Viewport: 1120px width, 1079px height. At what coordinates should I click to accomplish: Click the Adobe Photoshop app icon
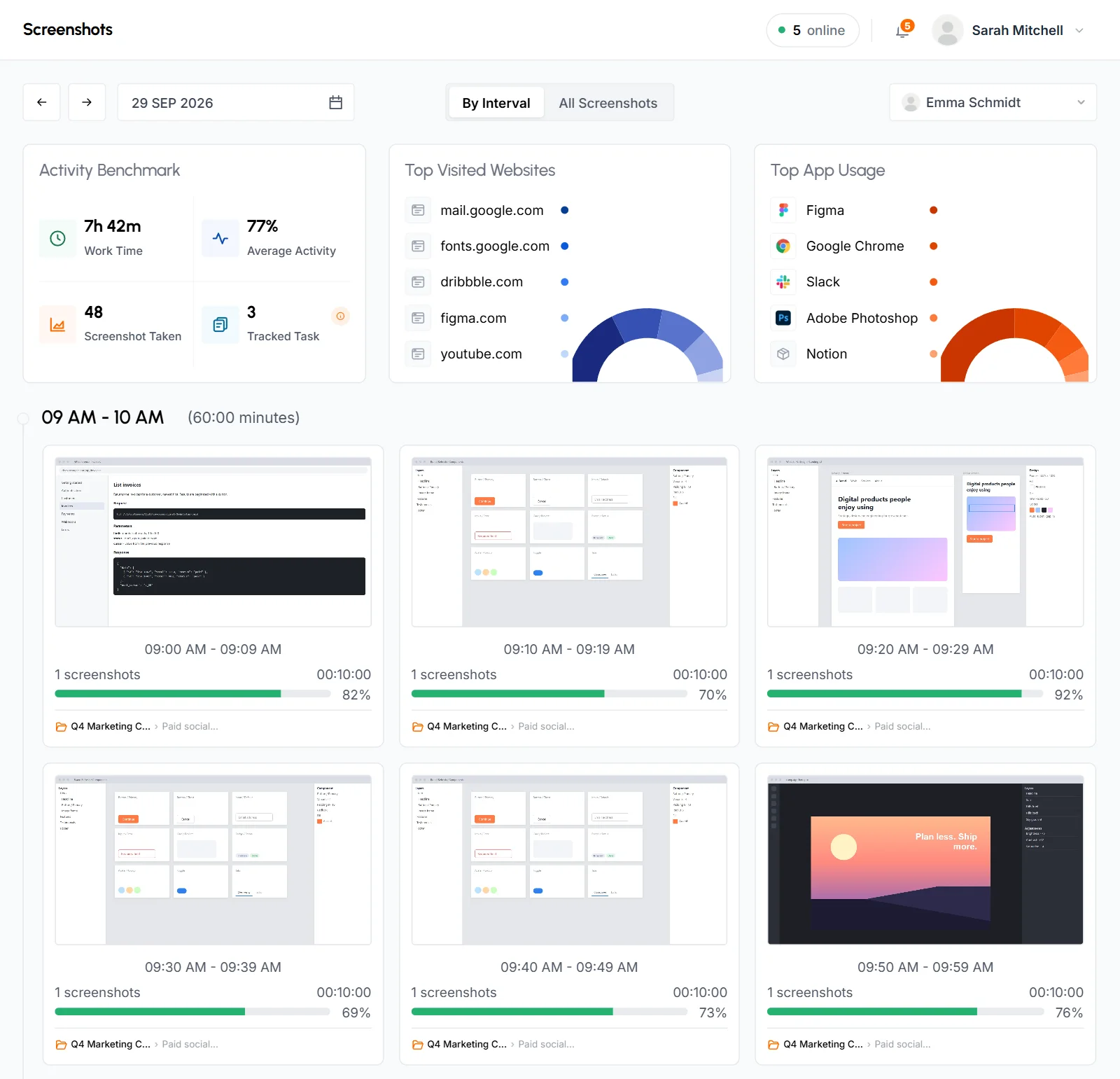[x=783, y=318]
